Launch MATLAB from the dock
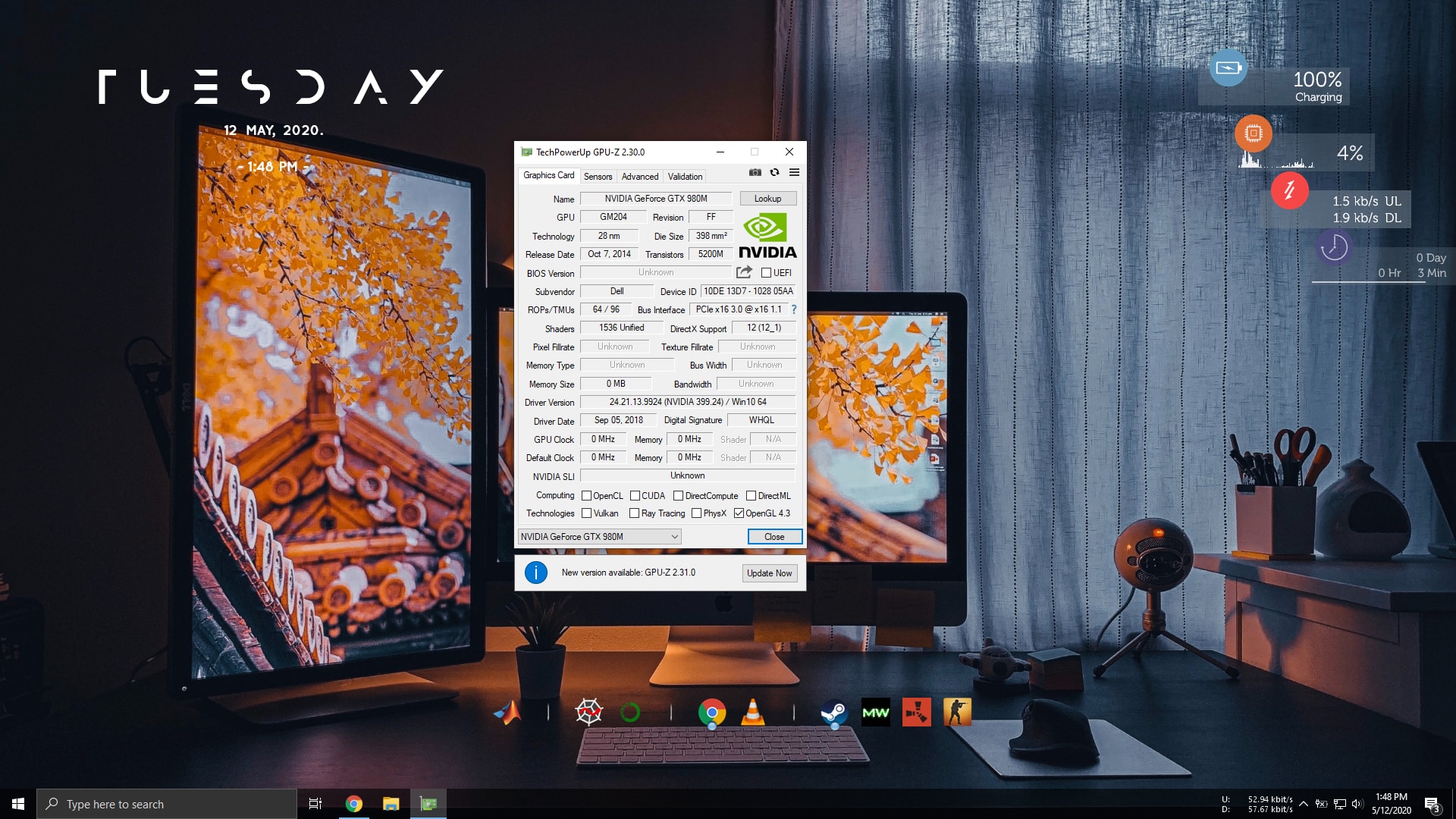Viewport: 1456px width, 819px height. pos(507,712)
